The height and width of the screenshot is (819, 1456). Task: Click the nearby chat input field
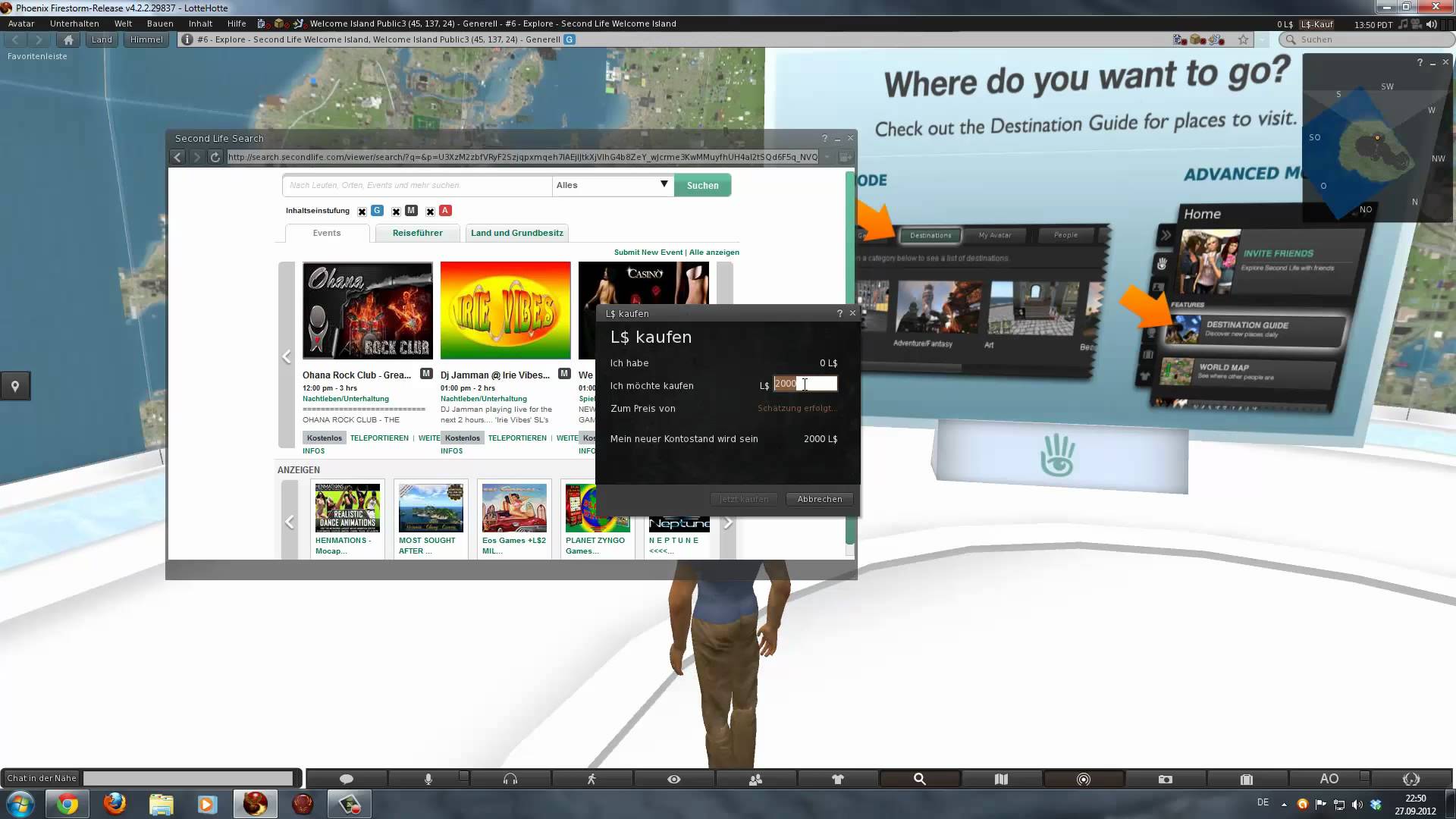coord(188,778)
